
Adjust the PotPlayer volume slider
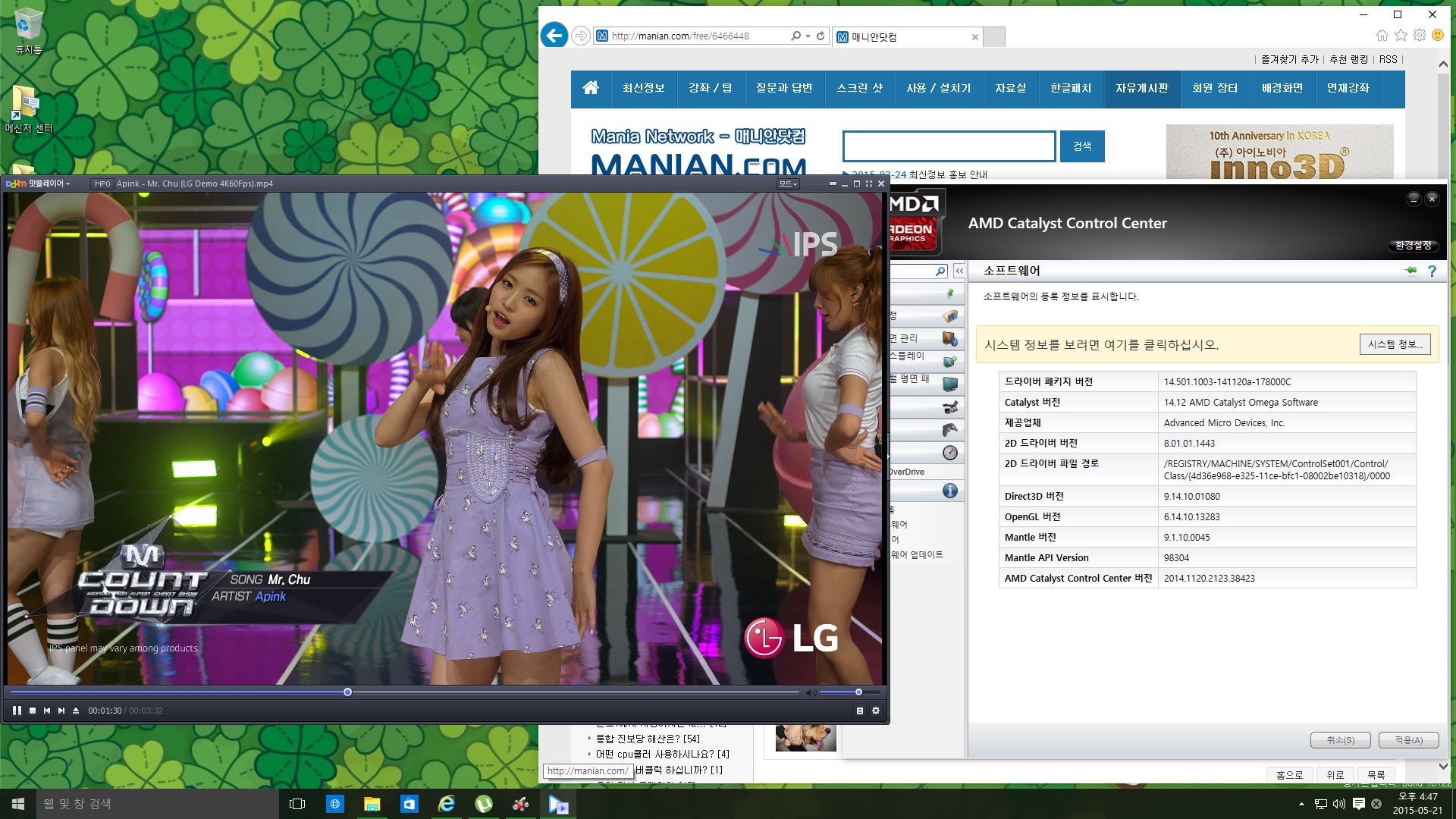click(850, 692)
